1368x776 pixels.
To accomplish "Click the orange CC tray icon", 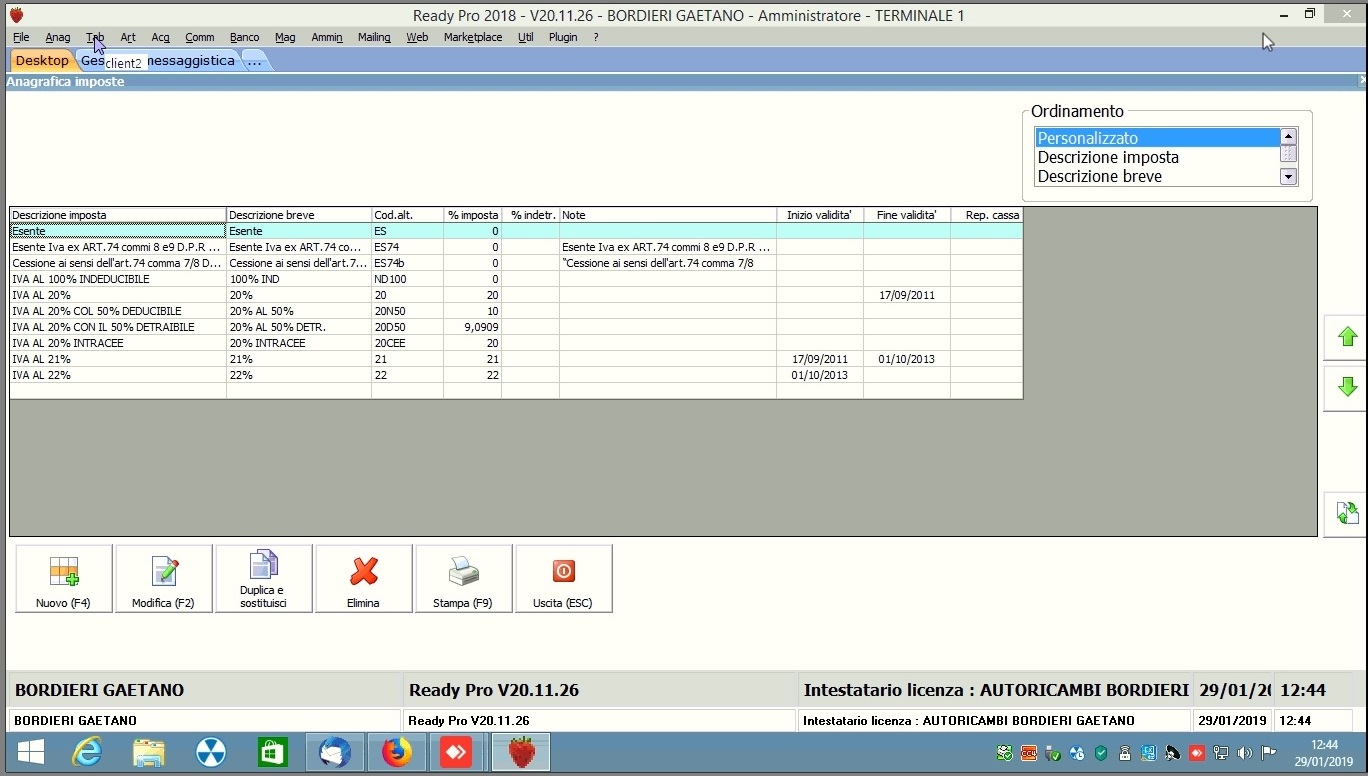I will 1029,753.
